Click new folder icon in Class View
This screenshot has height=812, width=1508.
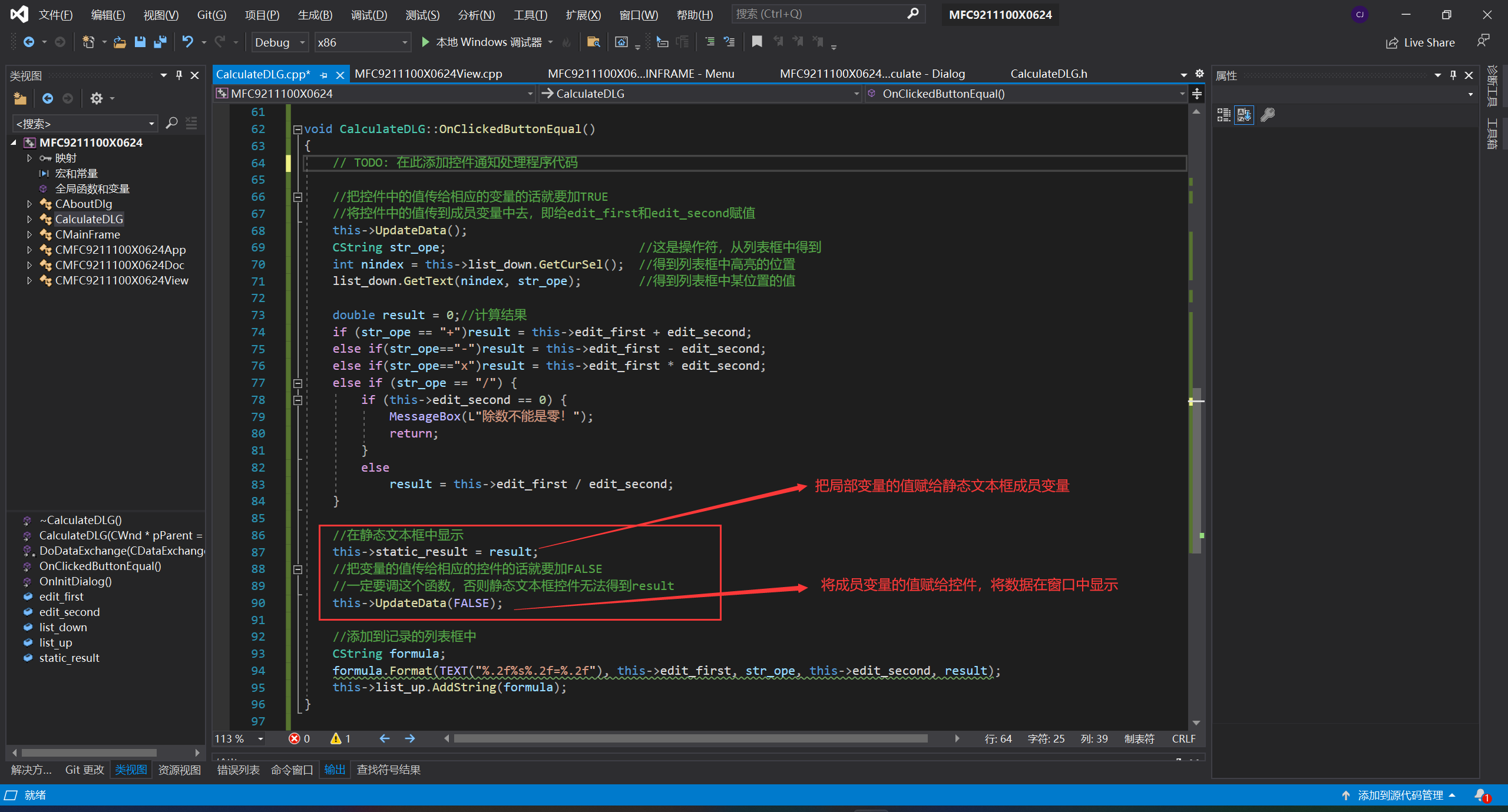coord(20,98)
